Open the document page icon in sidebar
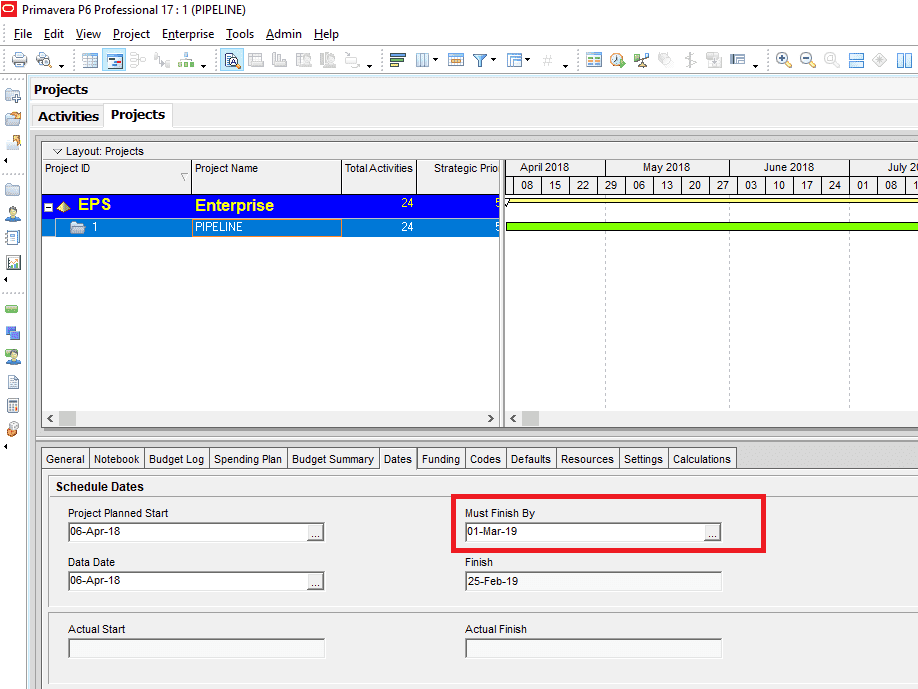 [x=13, y=382]
